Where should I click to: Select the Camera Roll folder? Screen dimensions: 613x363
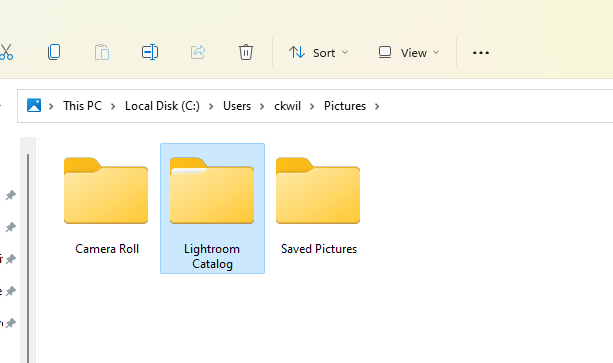107,206
